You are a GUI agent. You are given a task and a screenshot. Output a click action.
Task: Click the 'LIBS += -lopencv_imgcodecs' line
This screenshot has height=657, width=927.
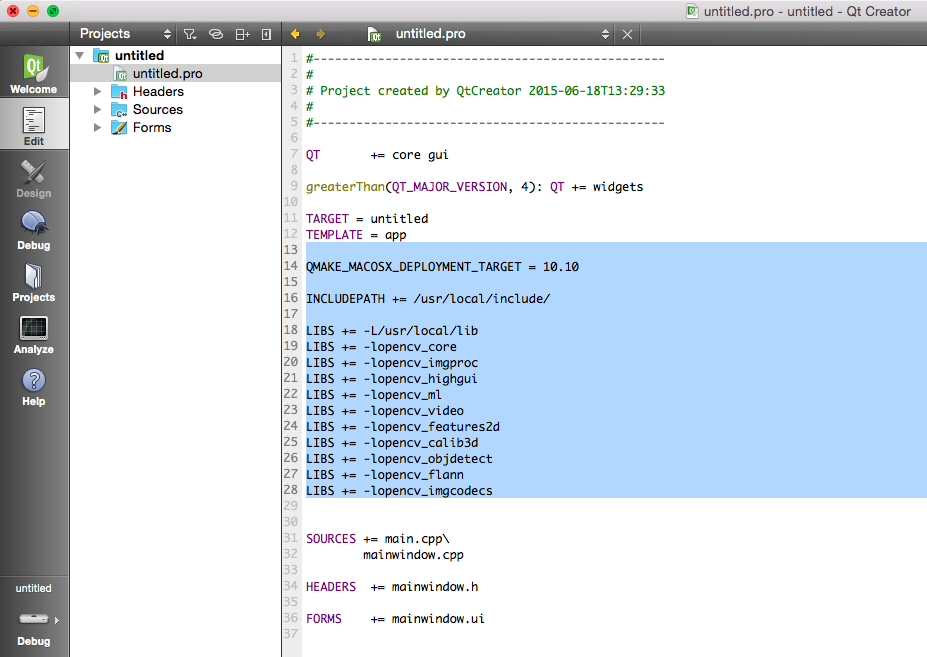pos(399,491)
